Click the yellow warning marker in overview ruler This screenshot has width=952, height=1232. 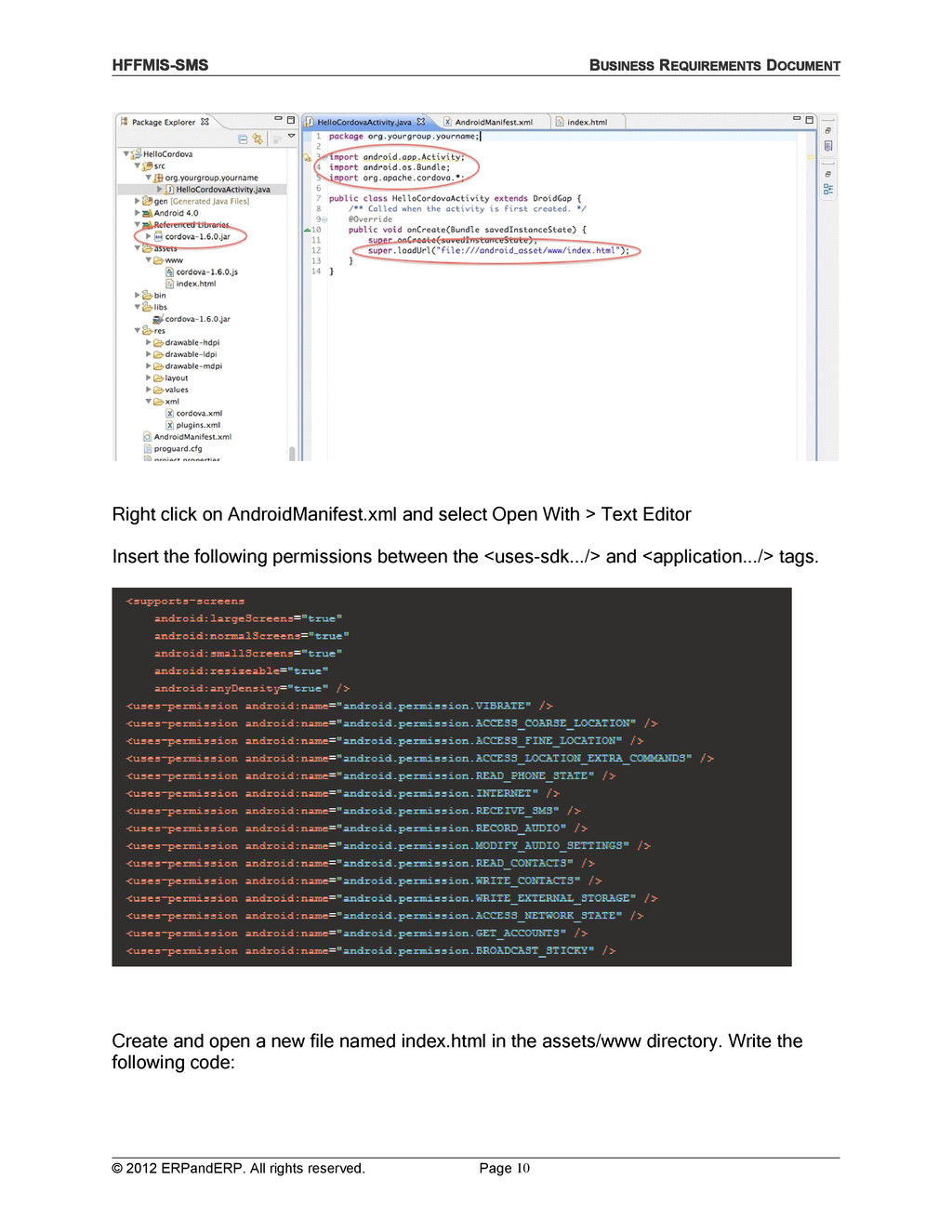[x=810, y=157]
